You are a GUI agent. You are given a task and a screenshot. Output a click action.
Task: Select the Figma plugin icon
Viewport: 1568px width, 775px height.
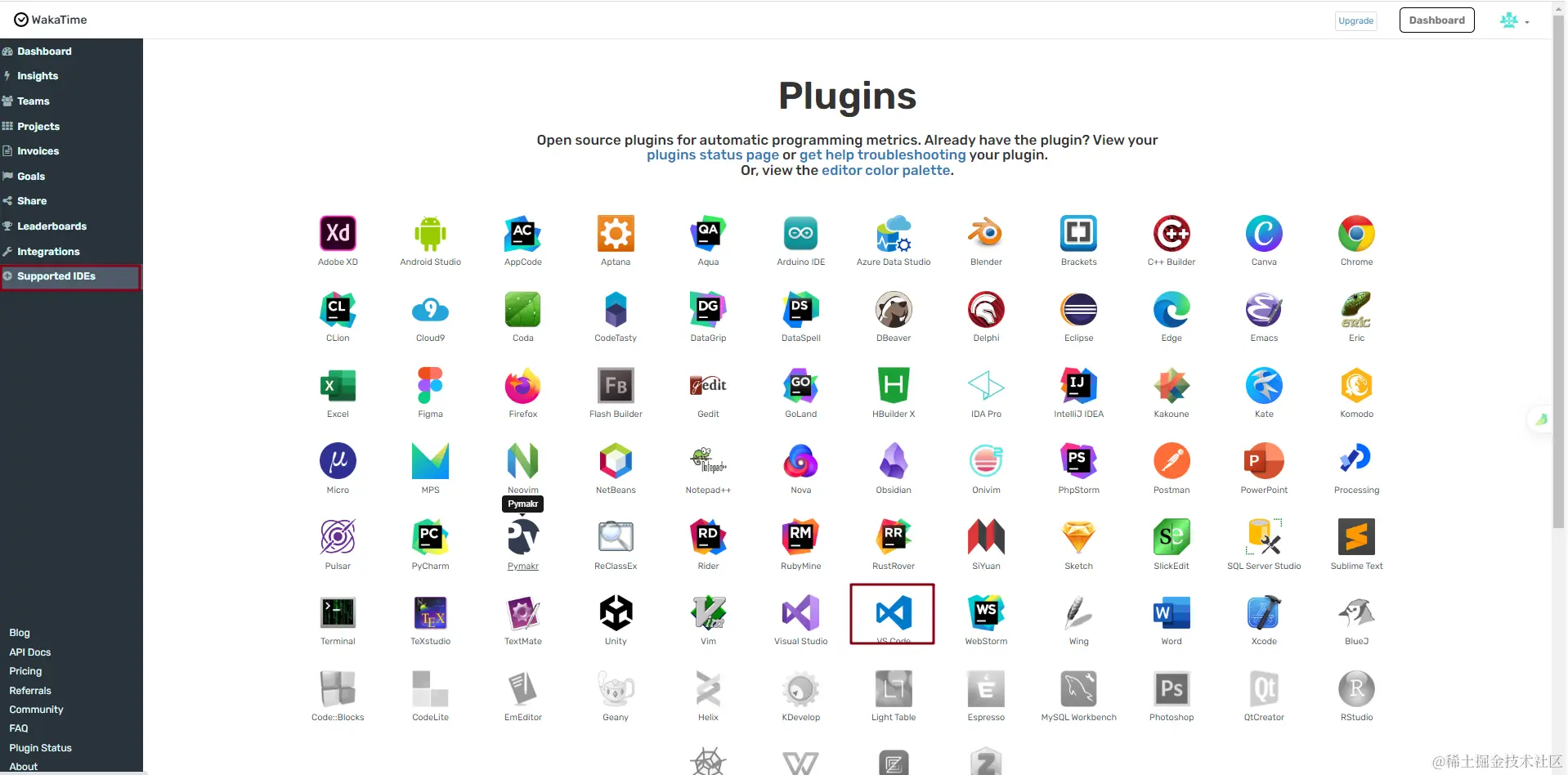point(430,386)
